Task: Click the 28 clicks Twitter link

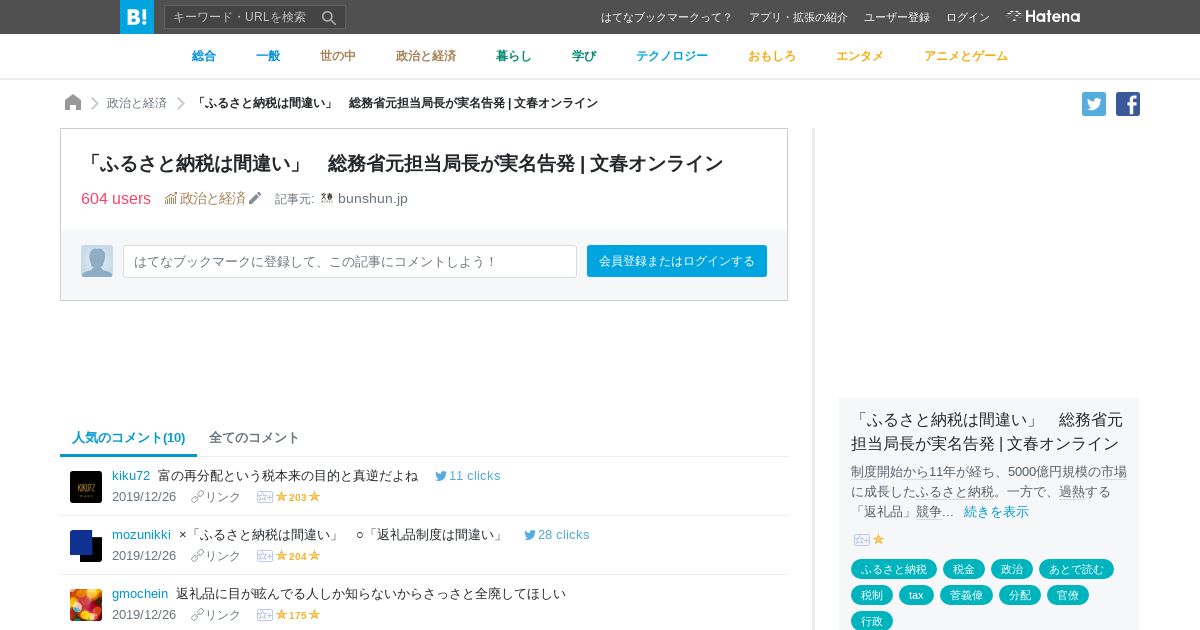Action: 556,535
